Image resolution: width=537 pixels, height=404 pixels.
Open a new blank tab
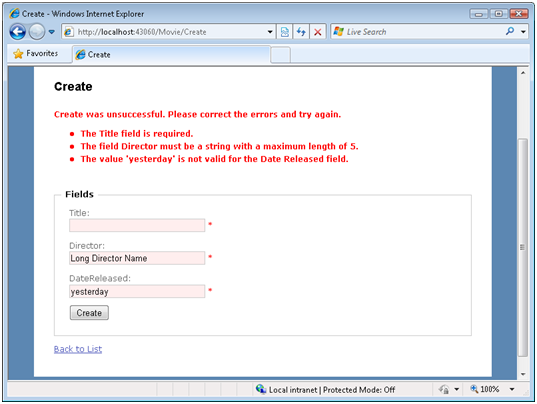(280, 55)
